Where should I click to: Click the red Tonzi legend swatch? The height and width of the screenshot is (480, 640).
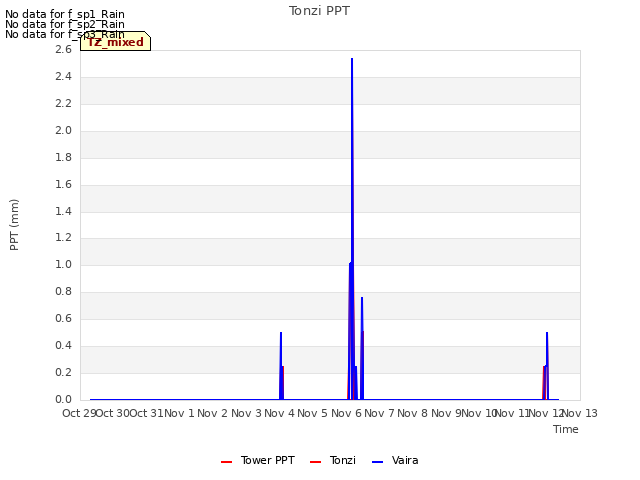(x=316, y=462)
